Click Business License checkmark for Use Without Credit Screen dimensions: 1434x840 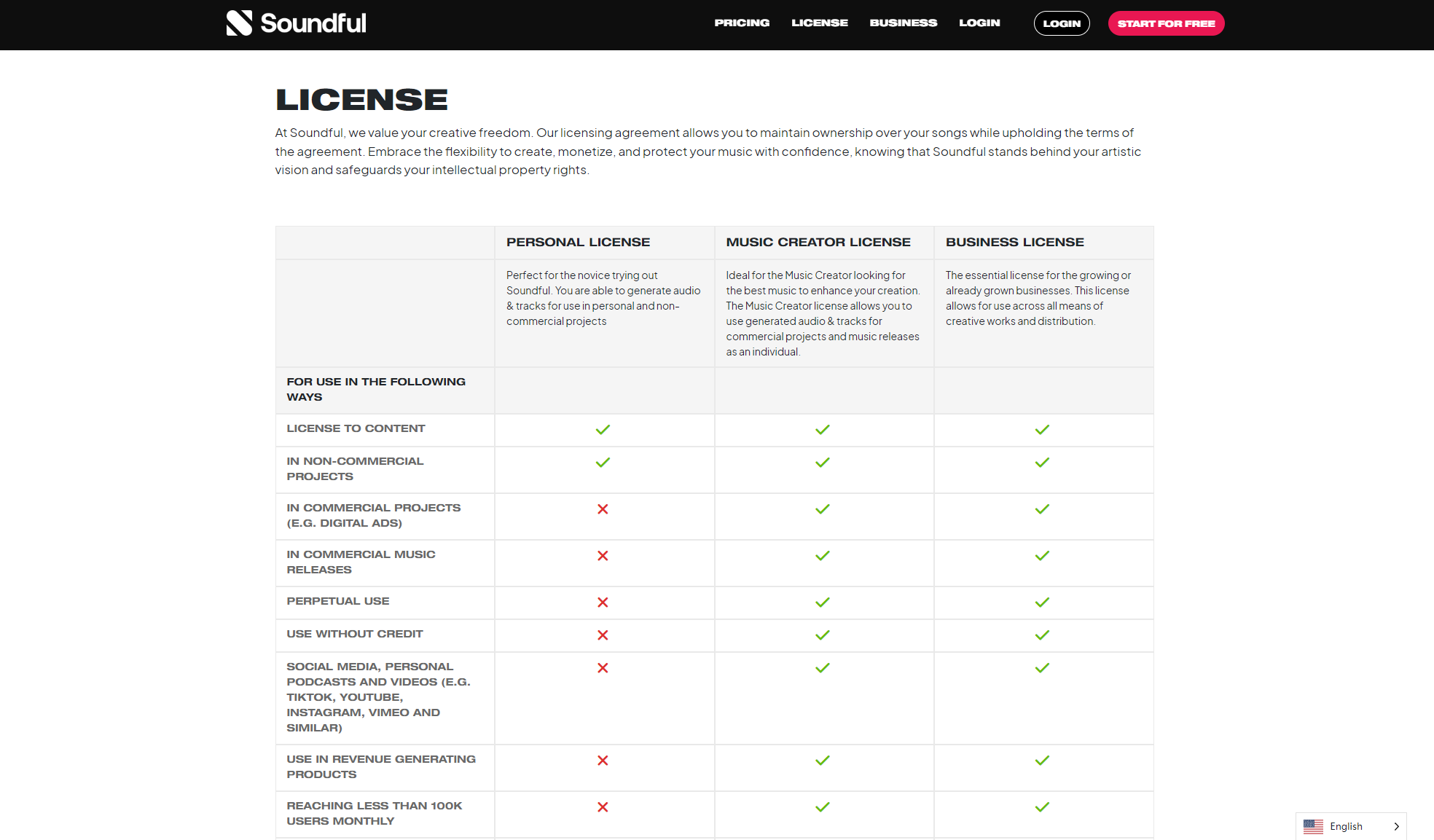tap(1042, 635)
